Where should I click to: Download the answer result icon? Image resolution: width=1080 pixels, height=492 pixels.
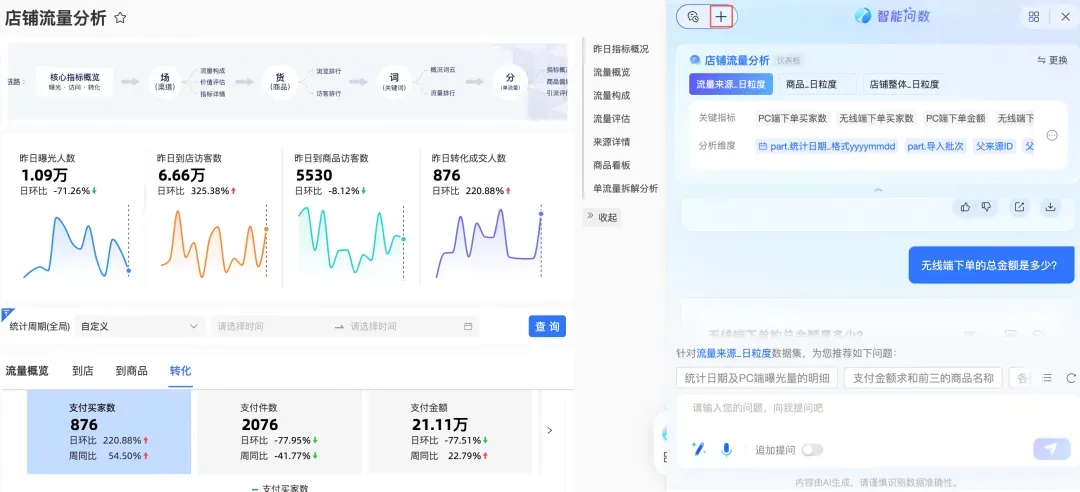[x=1050, y=207]
